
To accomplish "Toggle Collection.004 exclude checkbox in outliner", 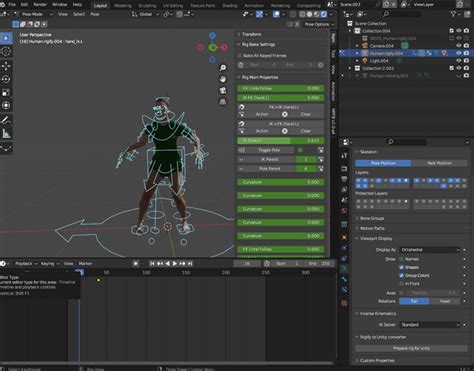I will pyautogui.click(x=452, y=31).
